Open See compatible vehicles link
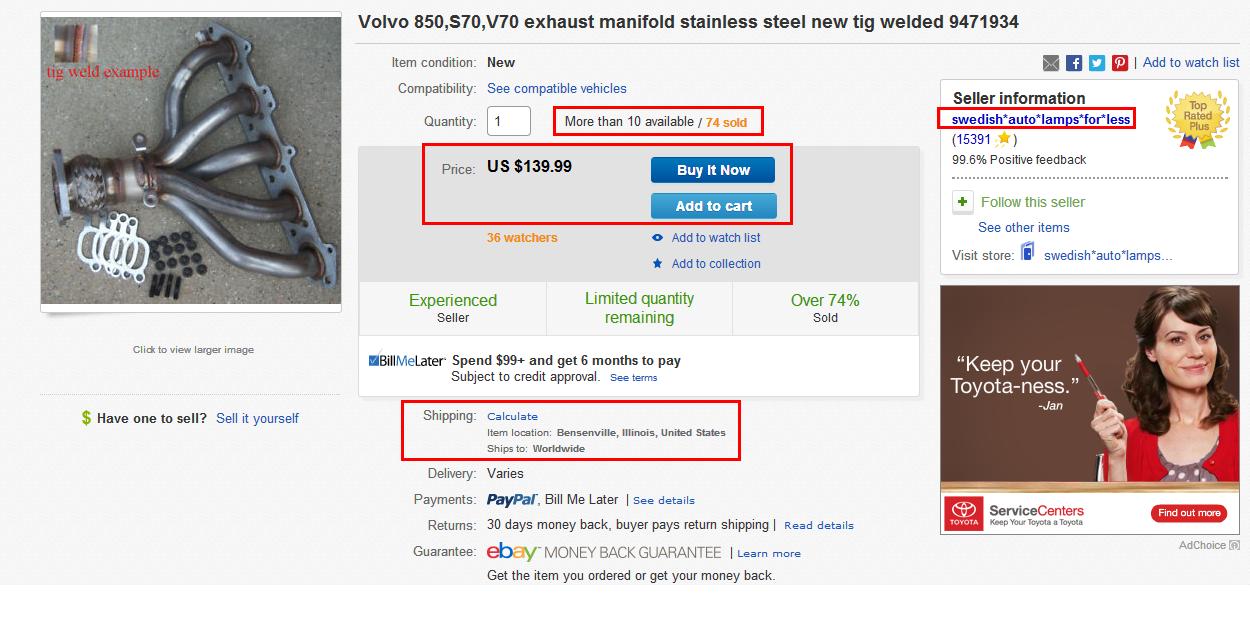Image resolution: width=1250 pixels, height=626 pixels. point(557,89)
